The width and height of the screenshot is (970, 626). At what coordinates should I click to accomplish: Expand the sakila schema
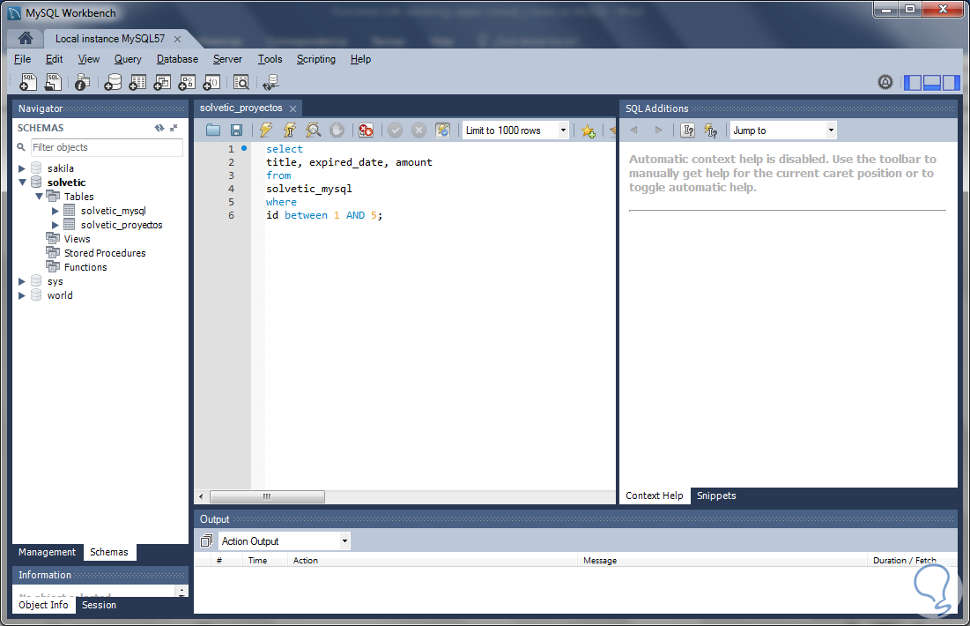22,168
